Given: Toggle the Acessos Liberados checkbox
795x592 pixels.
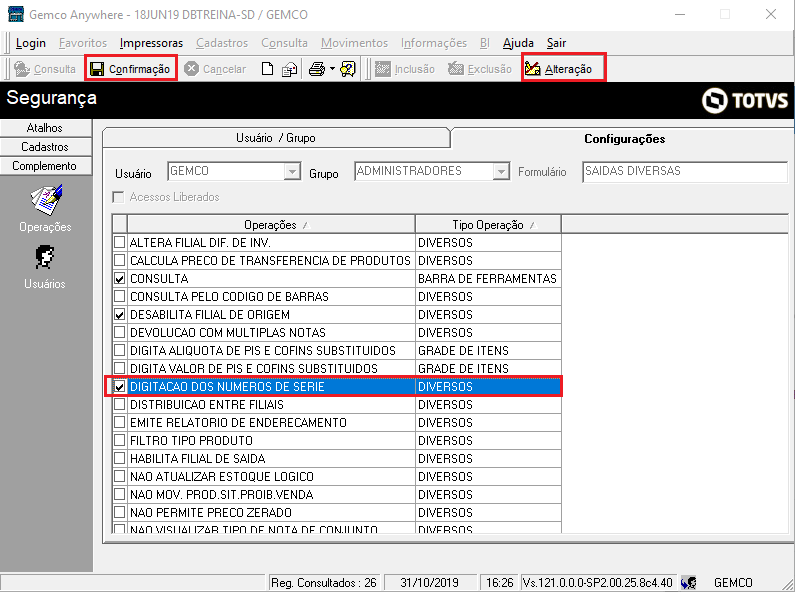Looking at the screenshot, I should 118,197.
